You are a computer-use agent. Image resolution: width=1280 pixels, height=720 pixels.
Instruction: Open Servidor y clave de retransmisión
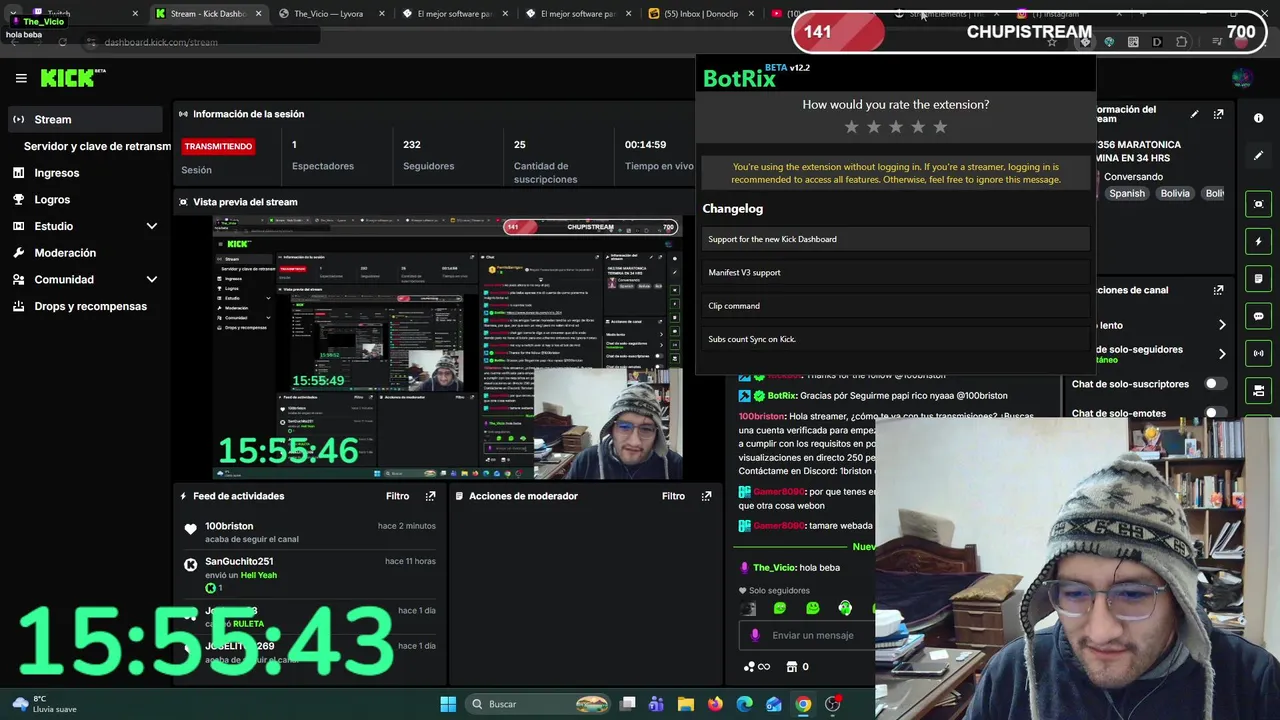pyautogui.click(x=97, y=146)
